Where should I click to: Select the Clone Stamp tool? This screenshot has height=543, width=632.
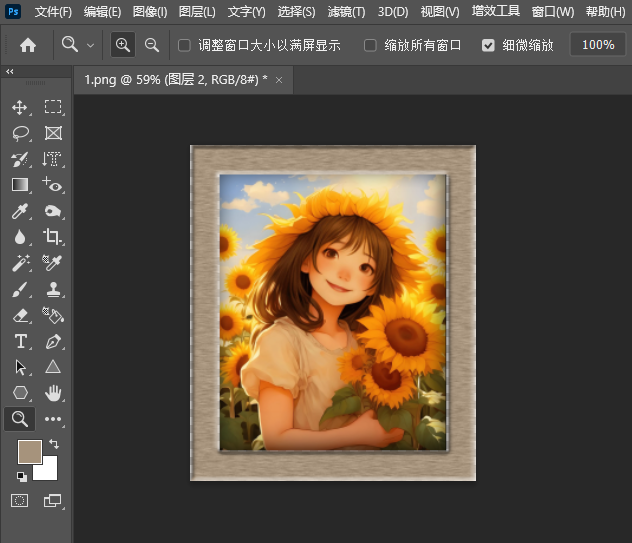click(53, 289)
